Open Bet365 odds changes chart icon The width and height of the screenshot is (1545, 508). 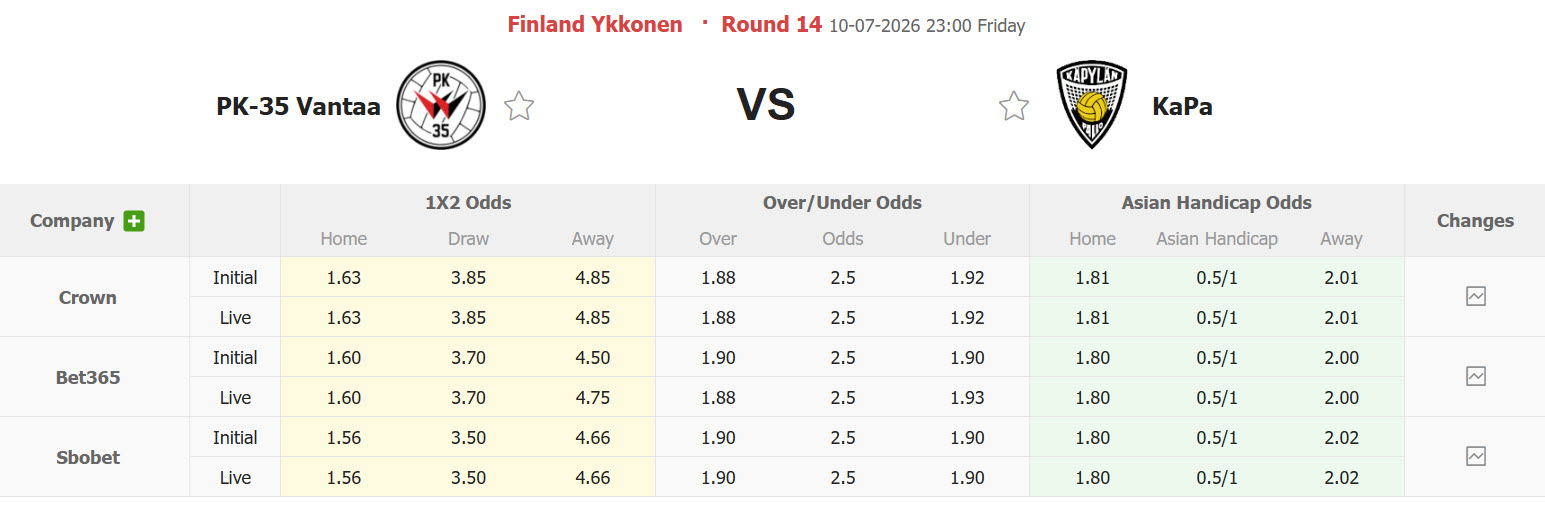tap(1475, 376)
